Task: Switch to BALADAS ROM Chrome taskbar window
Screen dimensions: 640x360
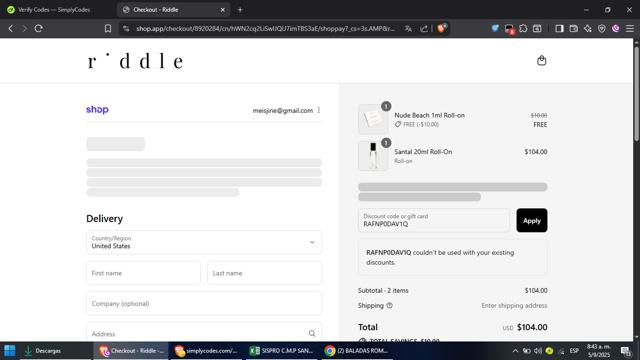Action: click(356, 351)
